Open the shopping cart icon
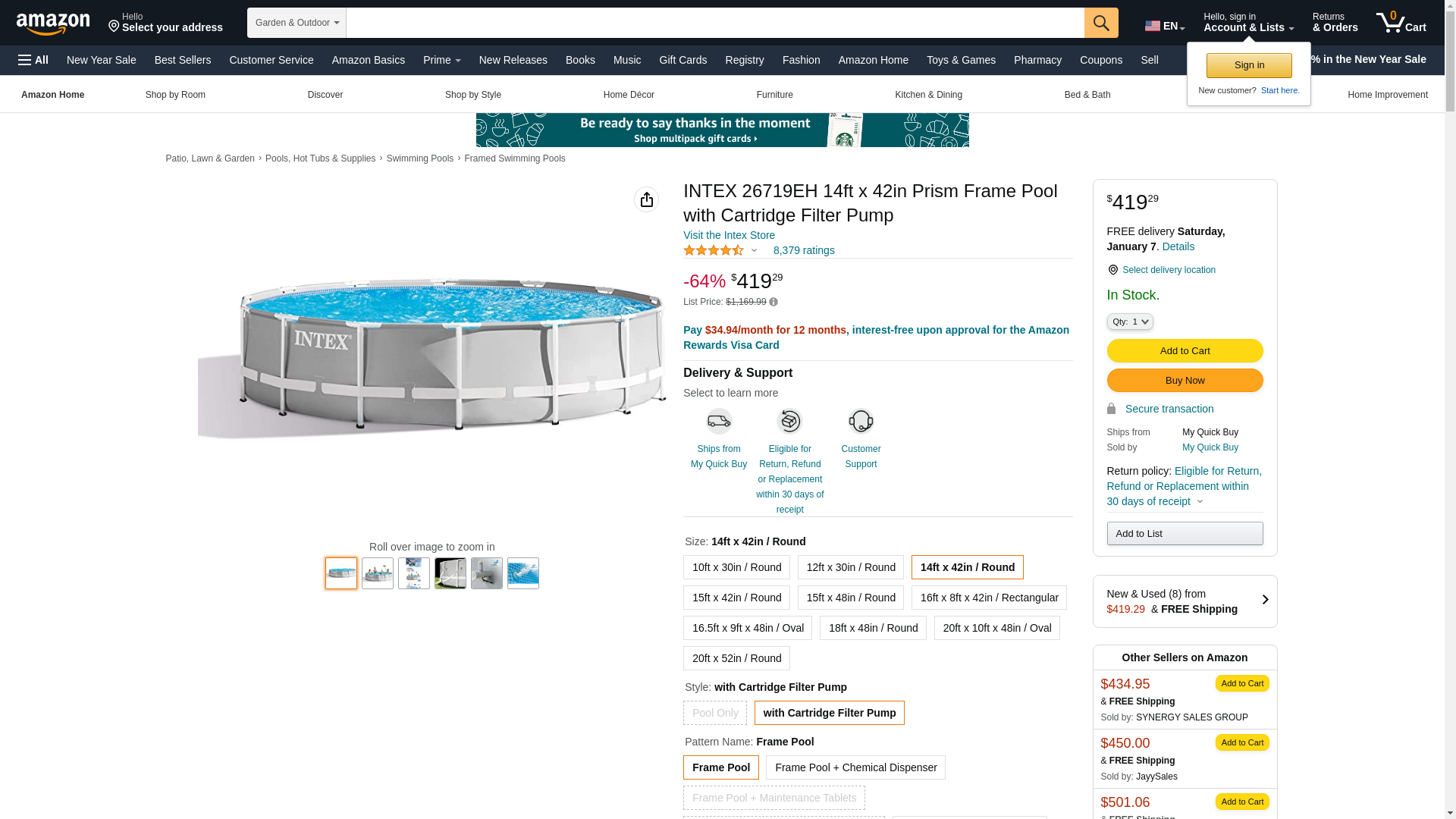The width and height of the screenshot is (1456, 819). (1401, 22)
